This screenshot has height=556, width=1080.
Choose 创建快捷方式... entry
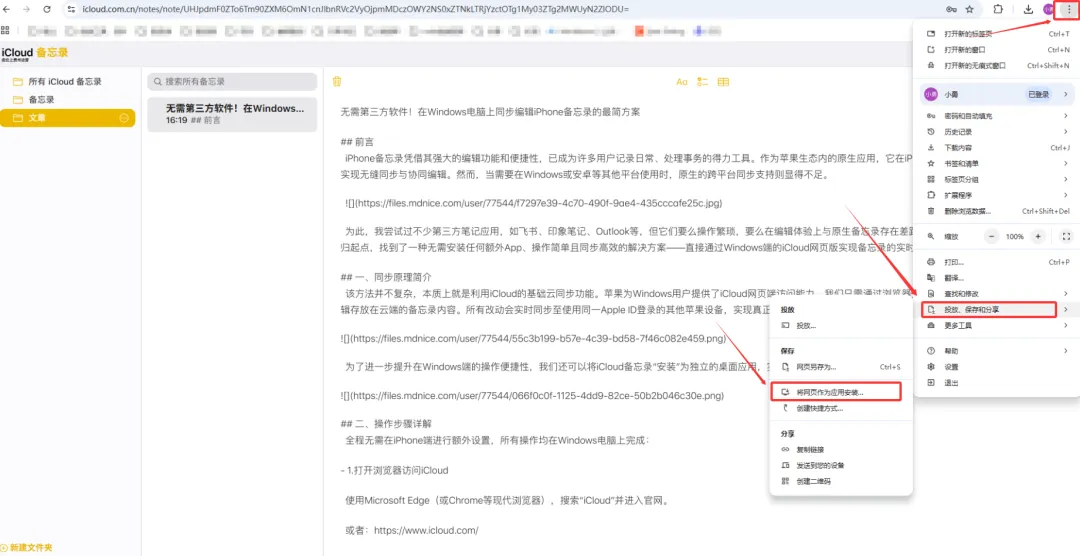point(840,409)
